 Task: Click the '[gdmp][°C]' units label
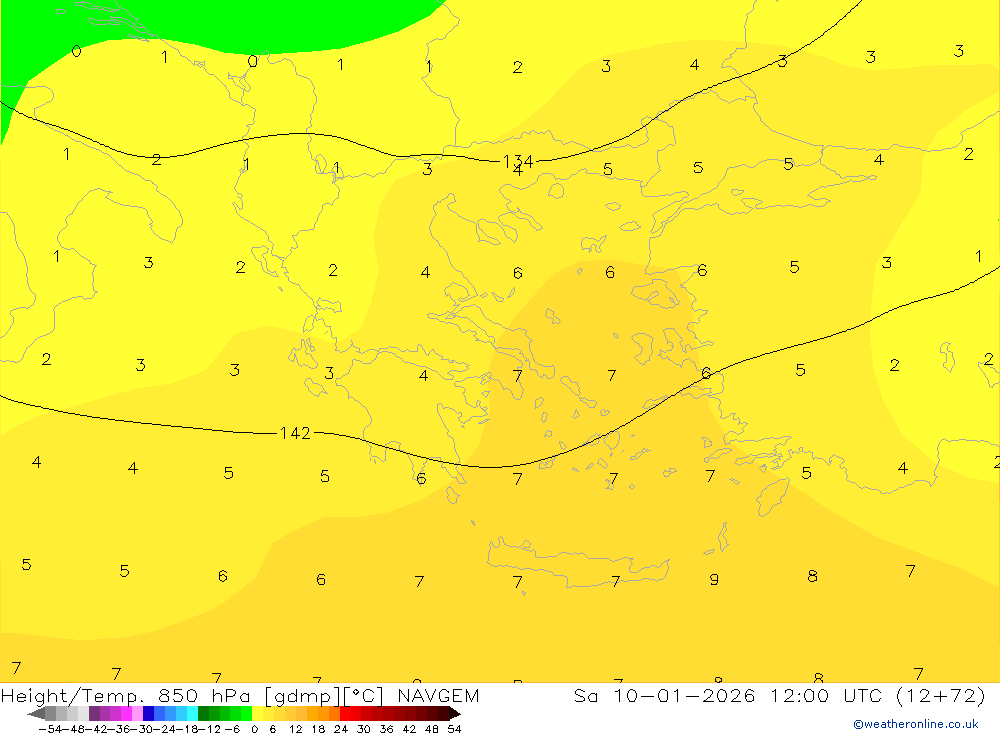point(324,696)
